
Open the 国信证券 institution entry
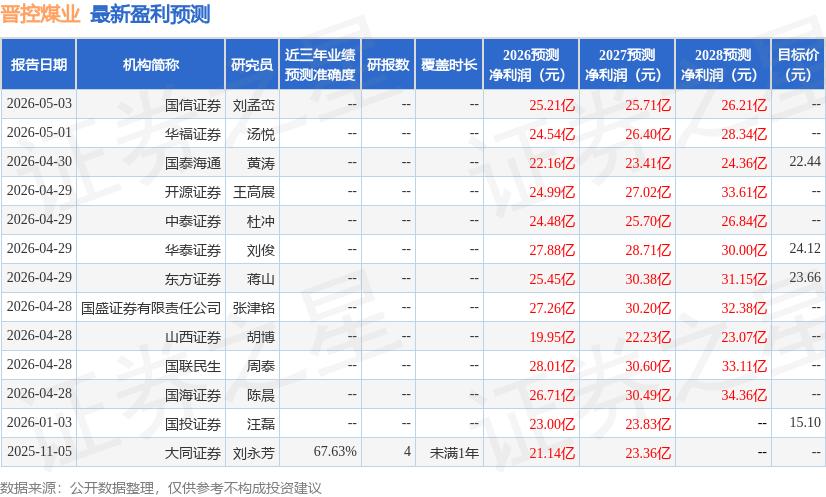(x=193, y=105)
